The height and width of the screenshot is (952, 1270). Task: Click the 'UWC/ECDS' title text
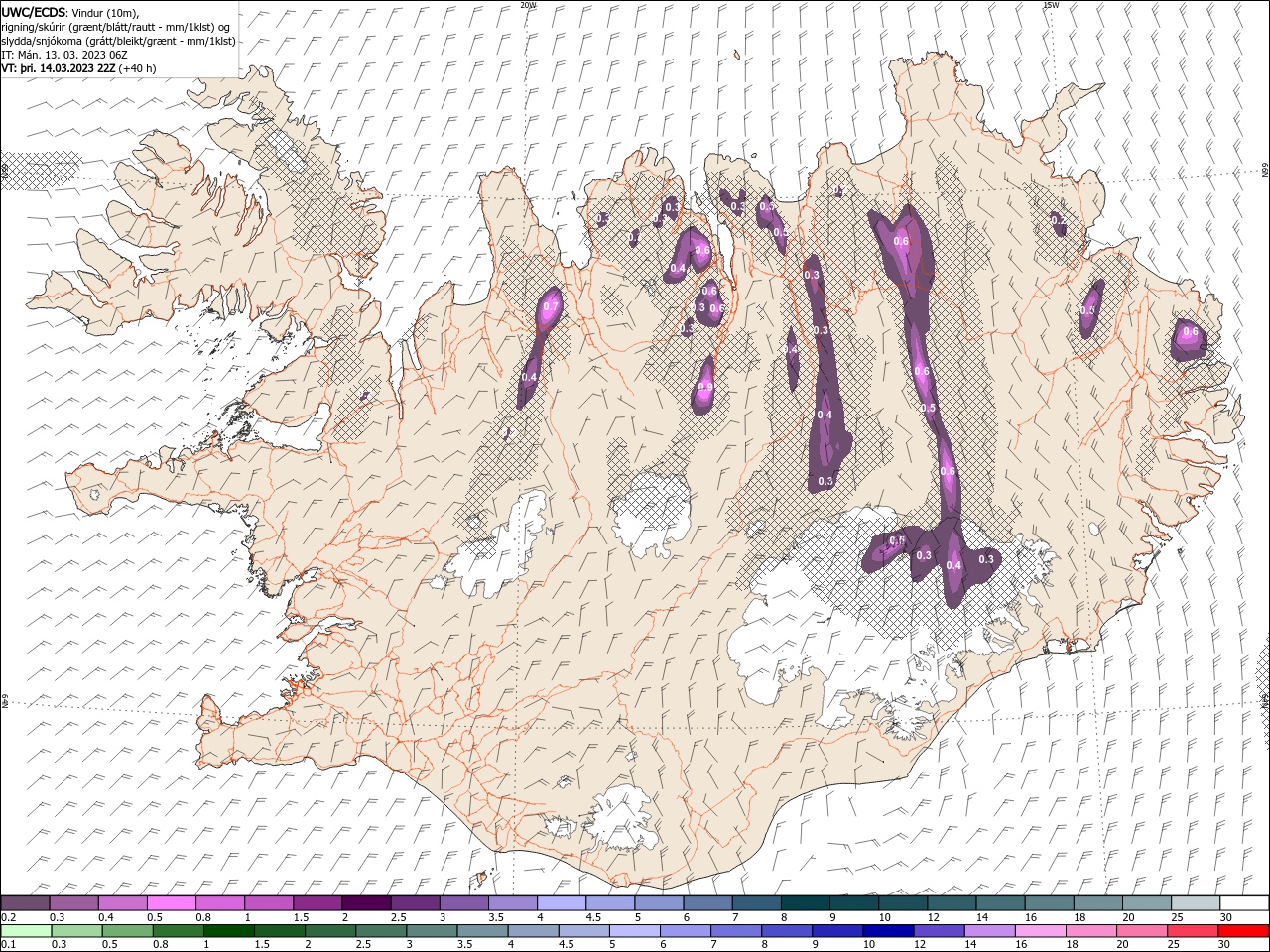35,11
